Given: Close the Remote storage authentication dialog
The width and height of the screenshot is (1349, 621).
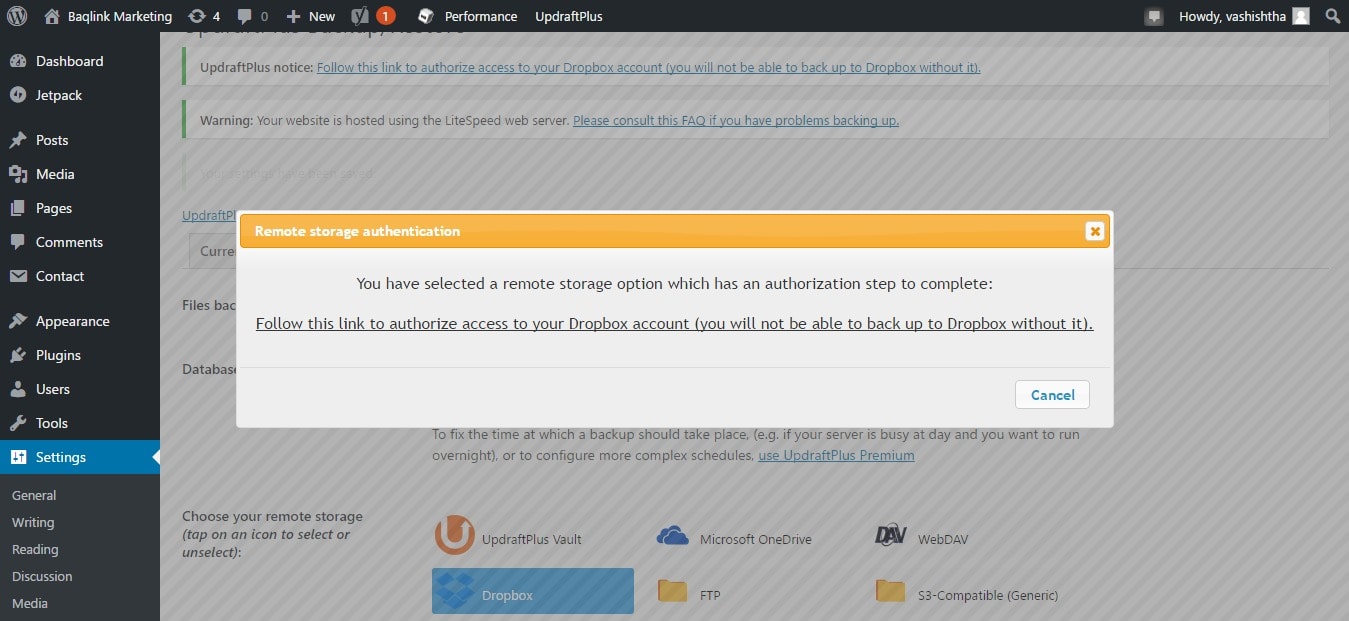Looking at the screenshot, I should pos(1095,231).
